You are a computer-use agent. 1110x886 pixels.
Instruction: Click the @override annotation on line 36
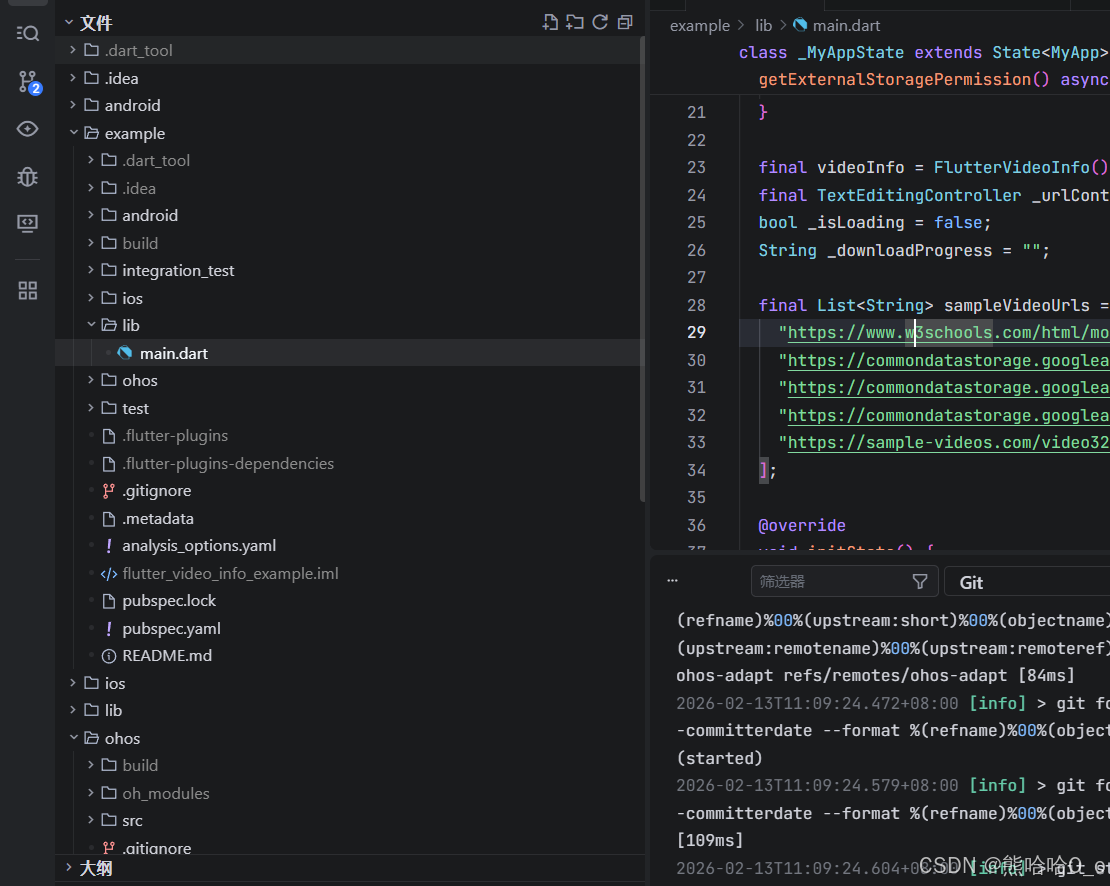[x=801, y=526]
